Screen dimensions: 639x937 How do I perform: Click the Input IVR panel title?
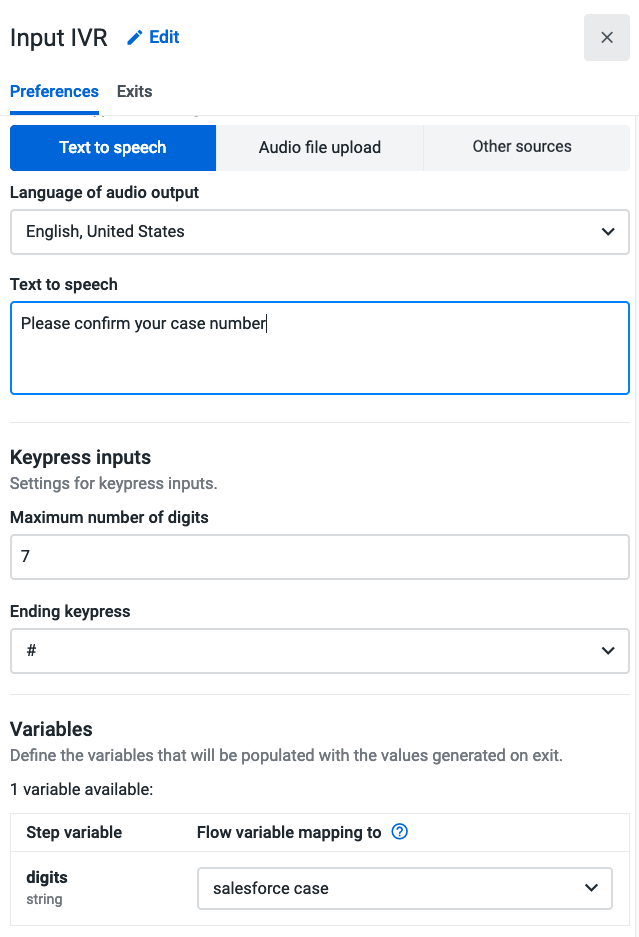point(59,38)
